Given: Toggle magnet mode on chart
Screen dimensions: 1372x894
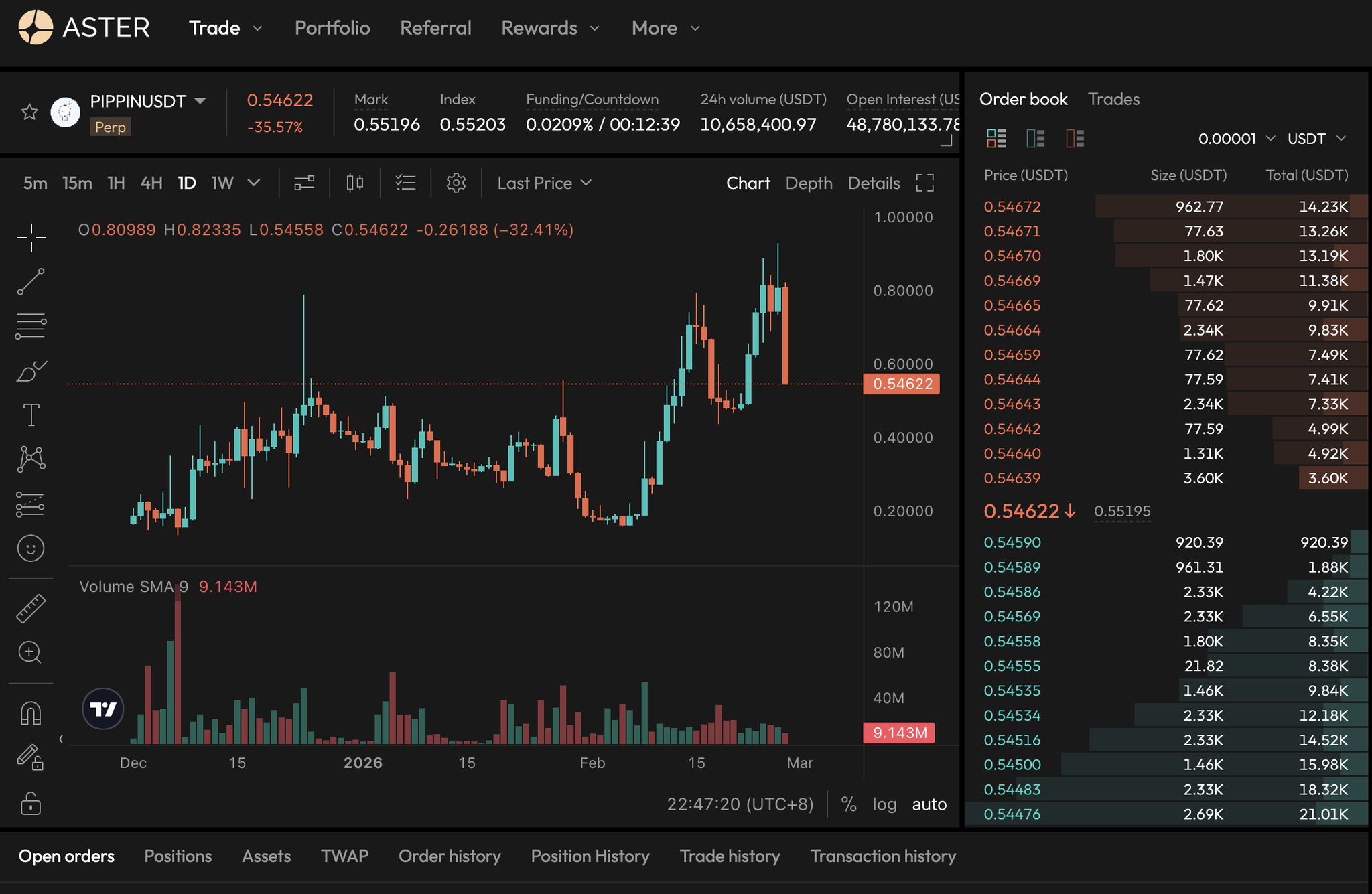Looking at the screenshot, I should coord(31,713).
